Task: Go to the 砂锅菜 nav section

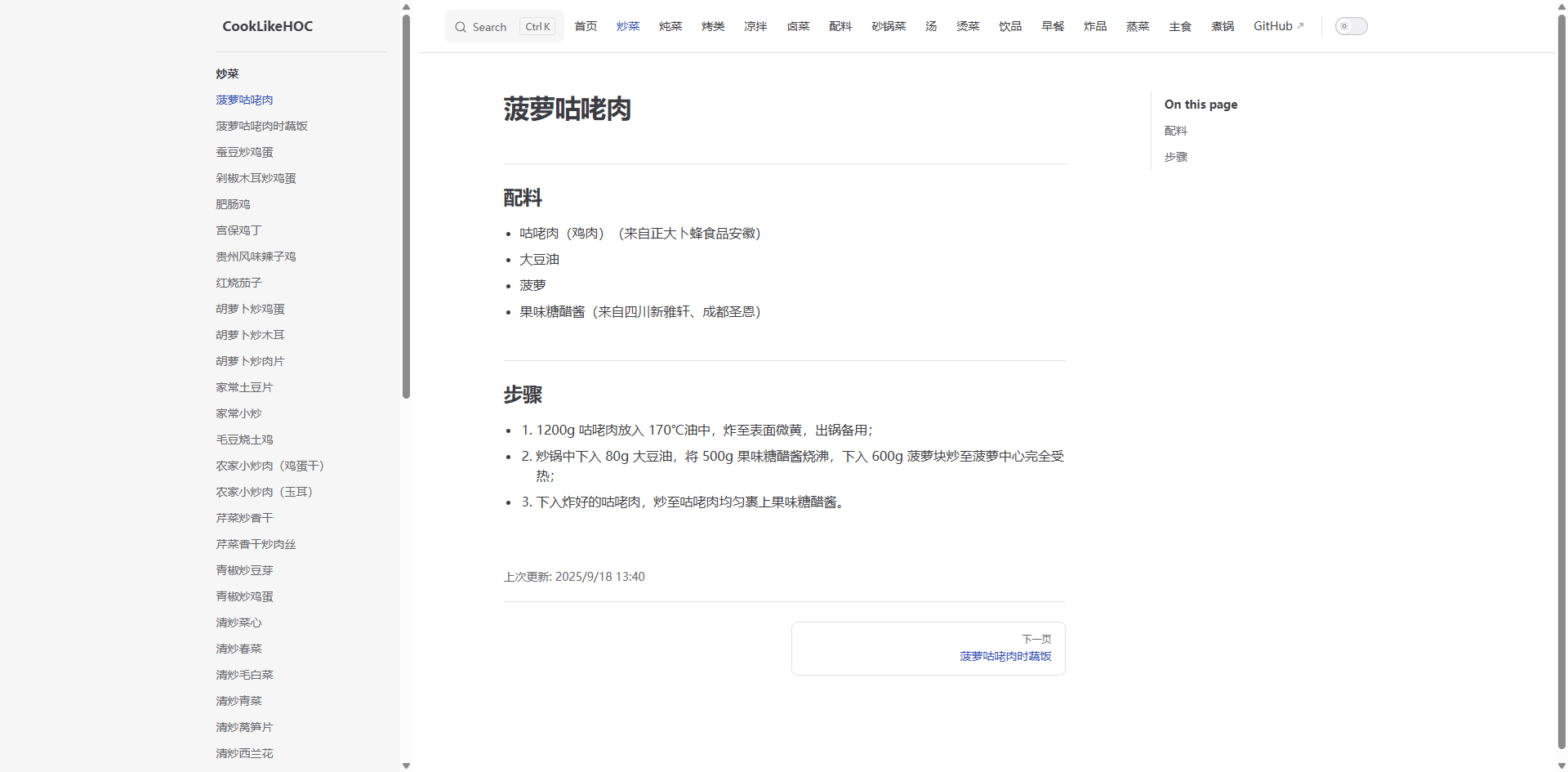Action: [889, 26]
